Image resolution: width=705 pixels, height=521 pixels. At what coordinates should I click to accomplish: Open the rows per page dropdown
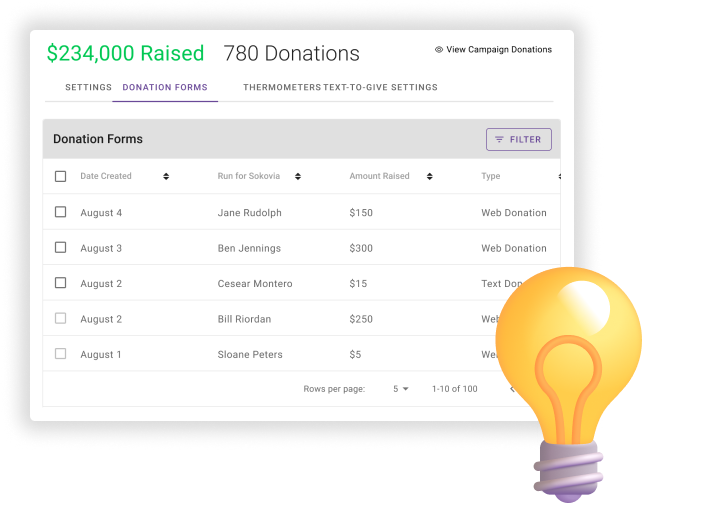tap(401, 389)
